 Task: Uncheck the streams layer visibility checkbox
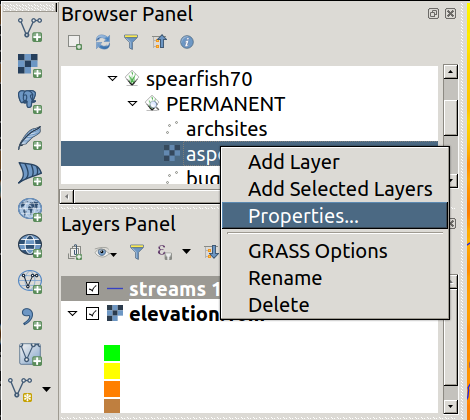coord(92,288)
